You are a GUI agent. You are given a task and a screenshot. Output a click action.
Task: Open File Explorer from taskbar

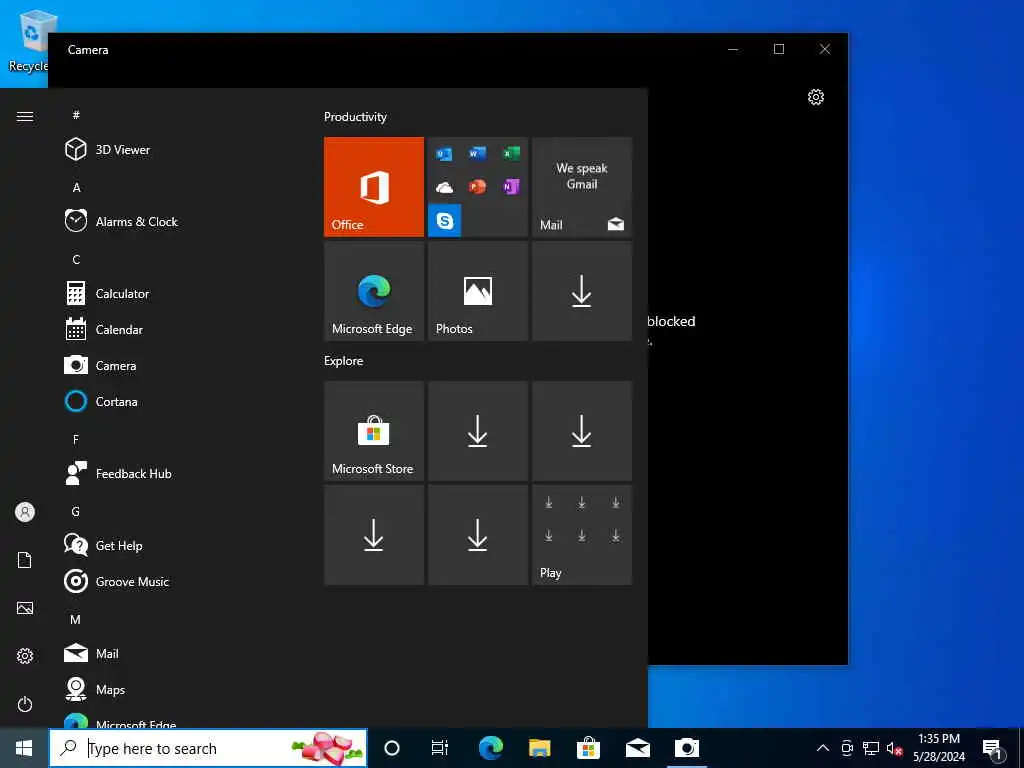pyautogui.click(x=539, y=748)
